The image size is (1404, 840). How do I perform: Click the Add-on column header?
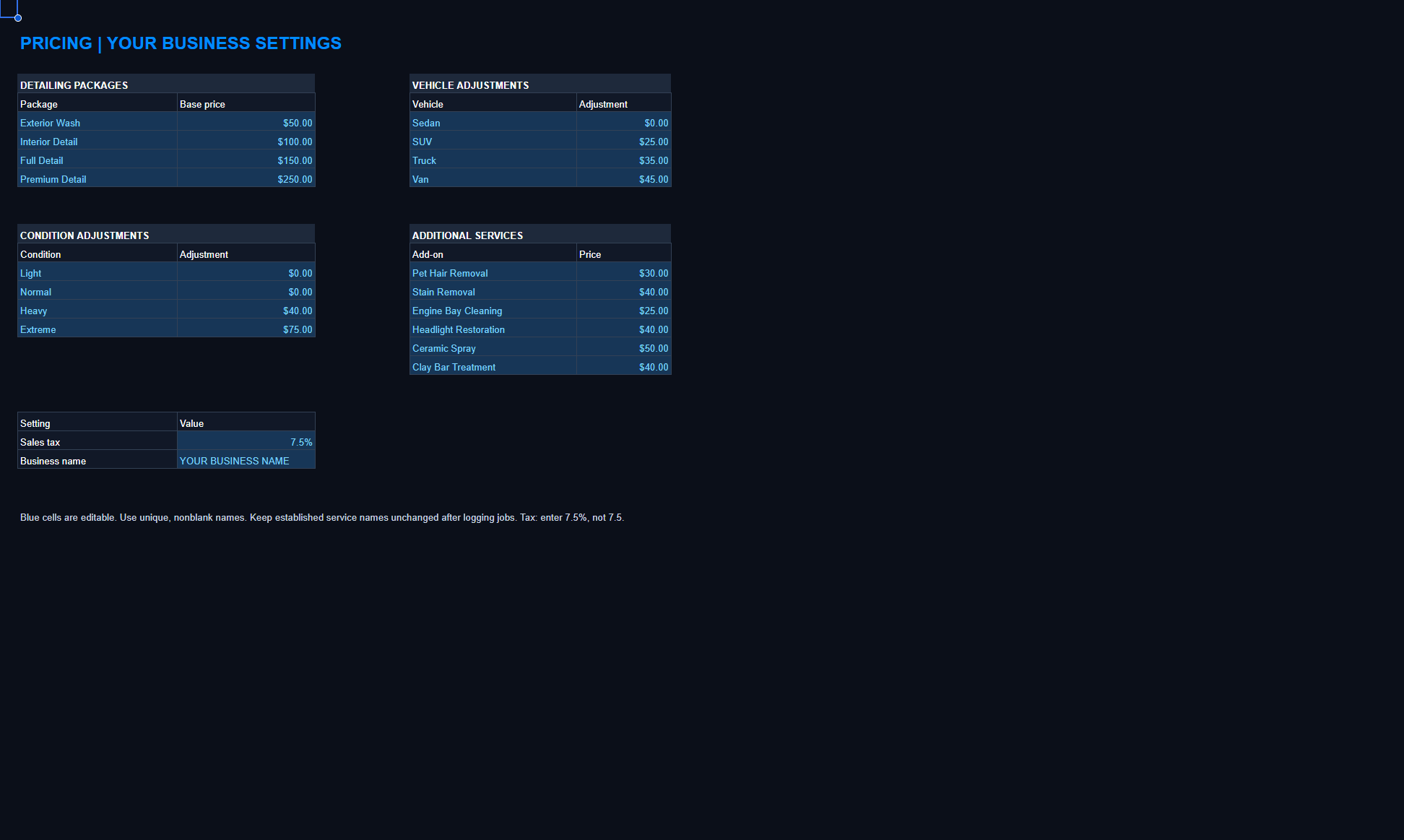(493, 254)
